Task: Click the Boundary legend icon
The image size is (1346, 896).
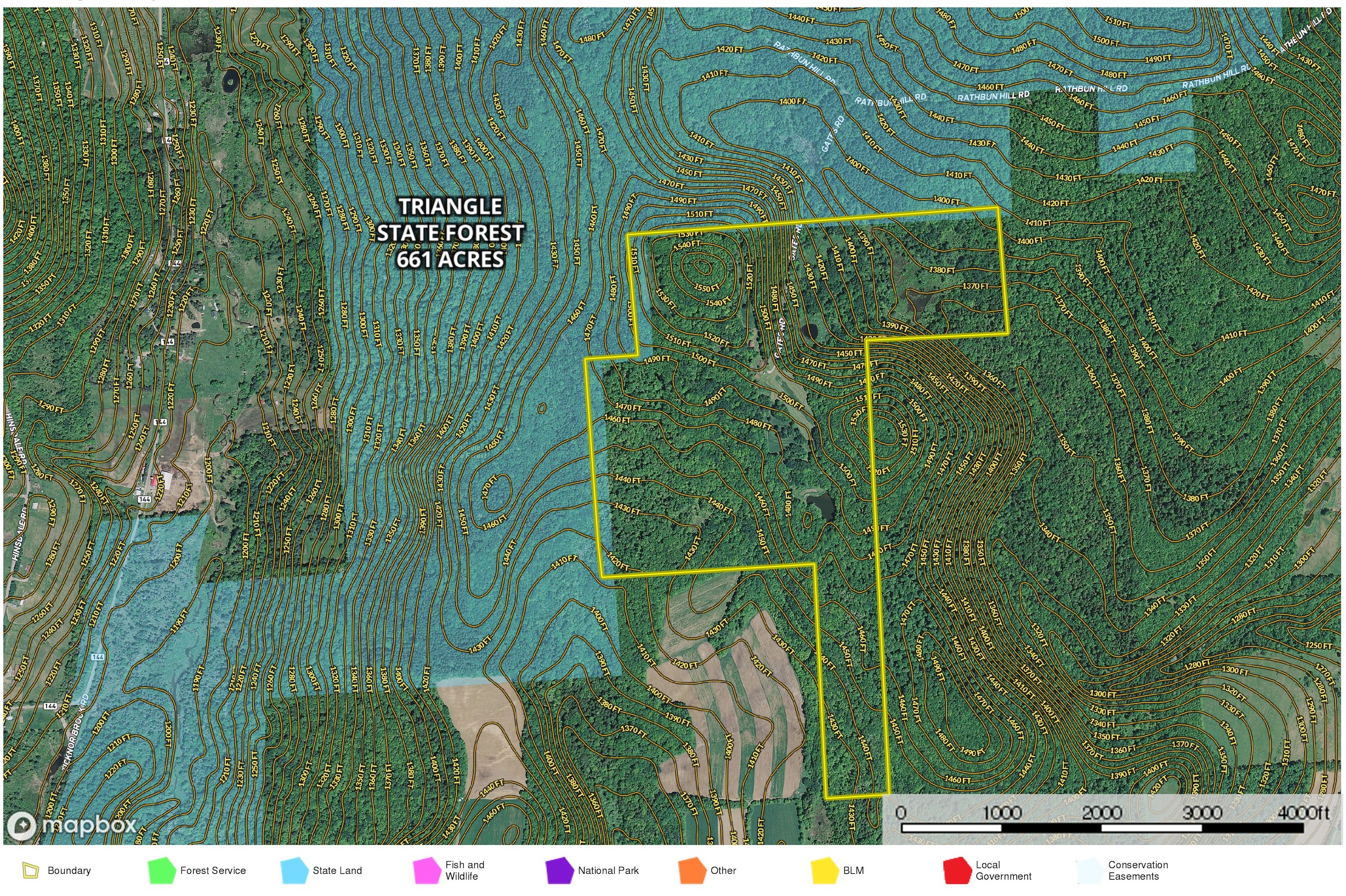Action: coord(30,870)
